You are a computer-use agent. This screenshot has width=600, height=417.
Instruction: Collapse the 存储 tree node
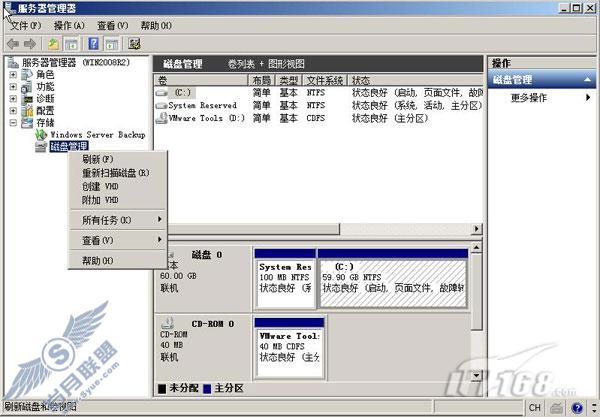coord(13,123)
